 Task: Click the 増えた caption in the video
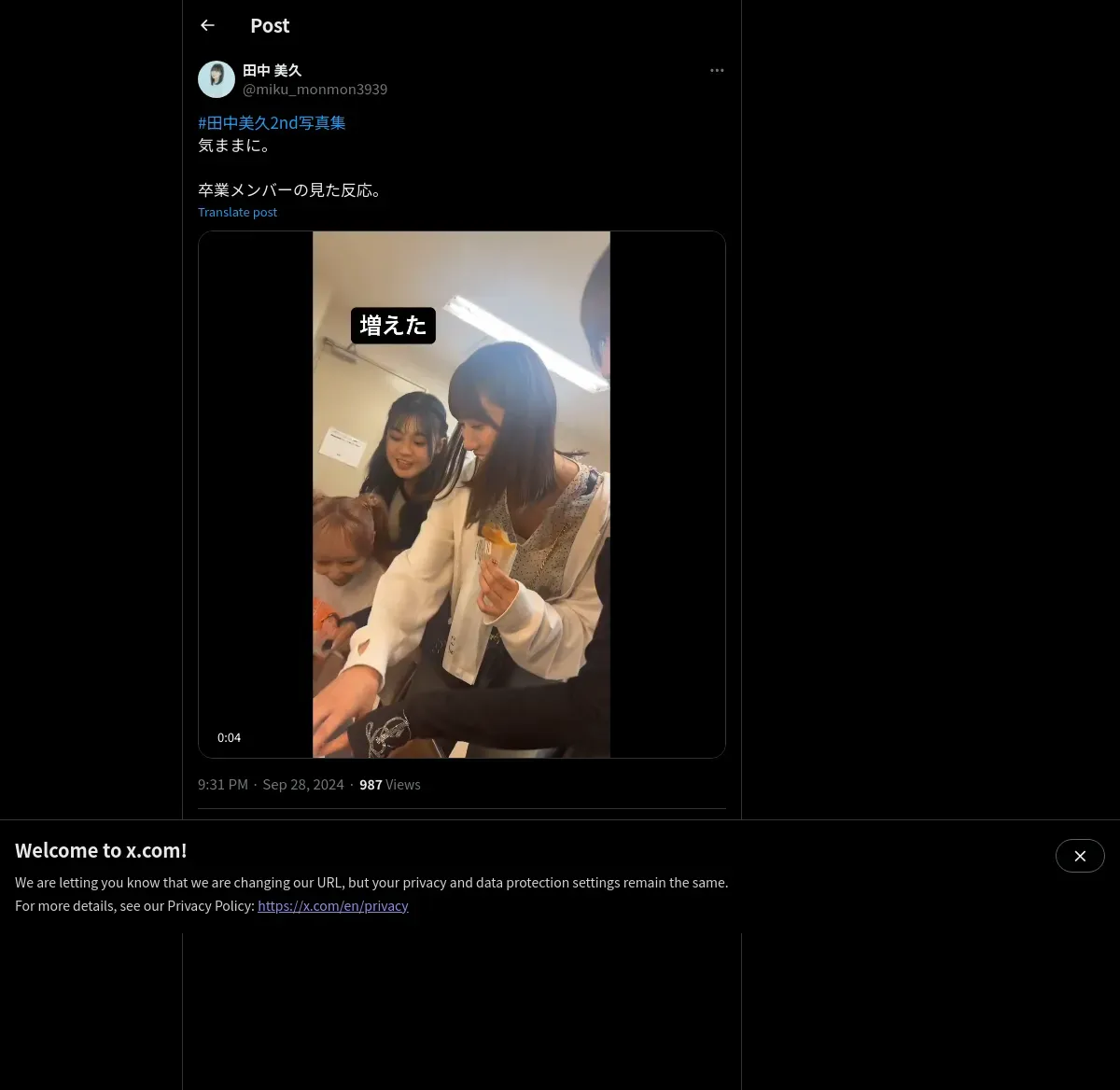[393, 325]
